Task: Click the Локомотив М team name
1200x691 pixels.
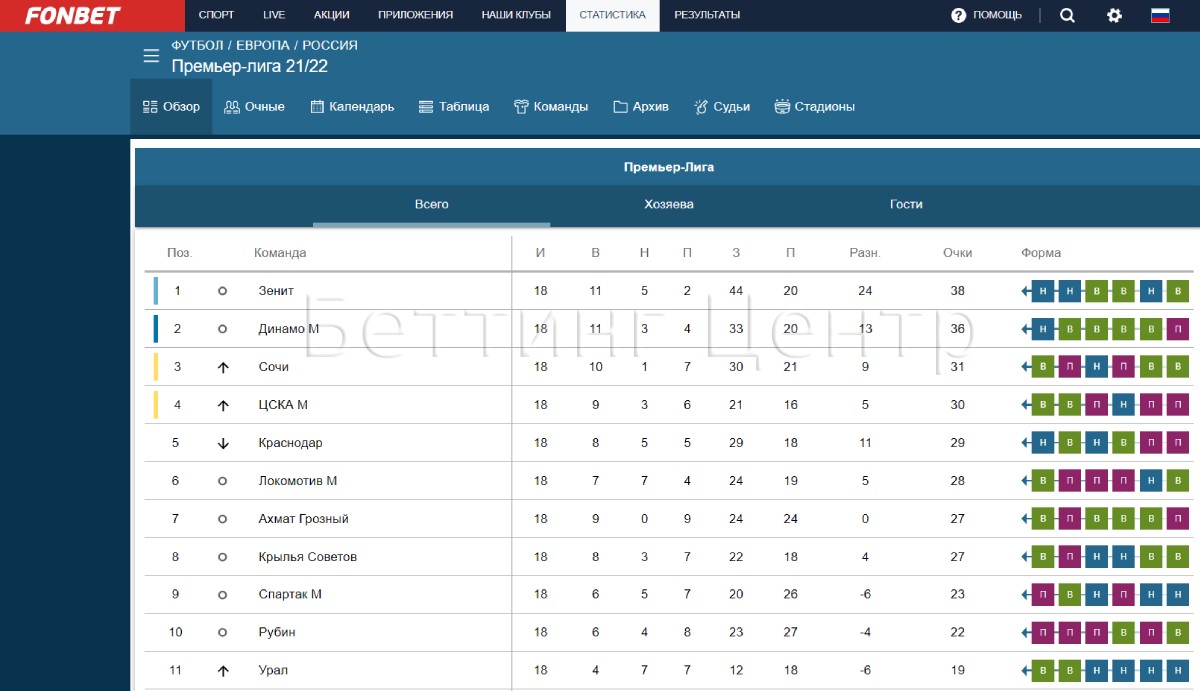Action: click(x=298, y=481)
